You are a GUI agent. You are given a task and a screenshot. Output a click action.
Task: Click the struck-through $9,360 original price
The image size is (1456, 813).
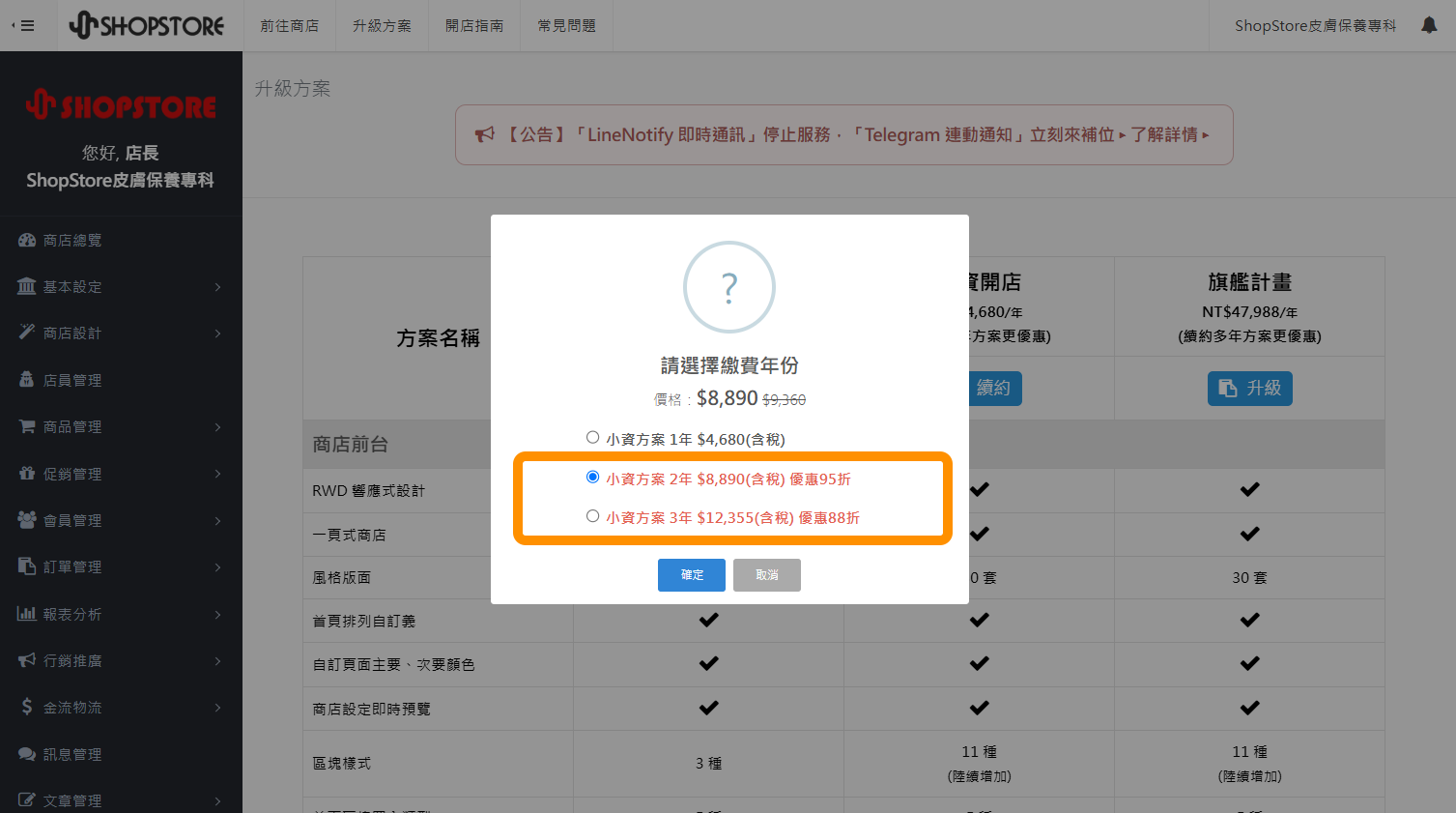coord(784,400)
